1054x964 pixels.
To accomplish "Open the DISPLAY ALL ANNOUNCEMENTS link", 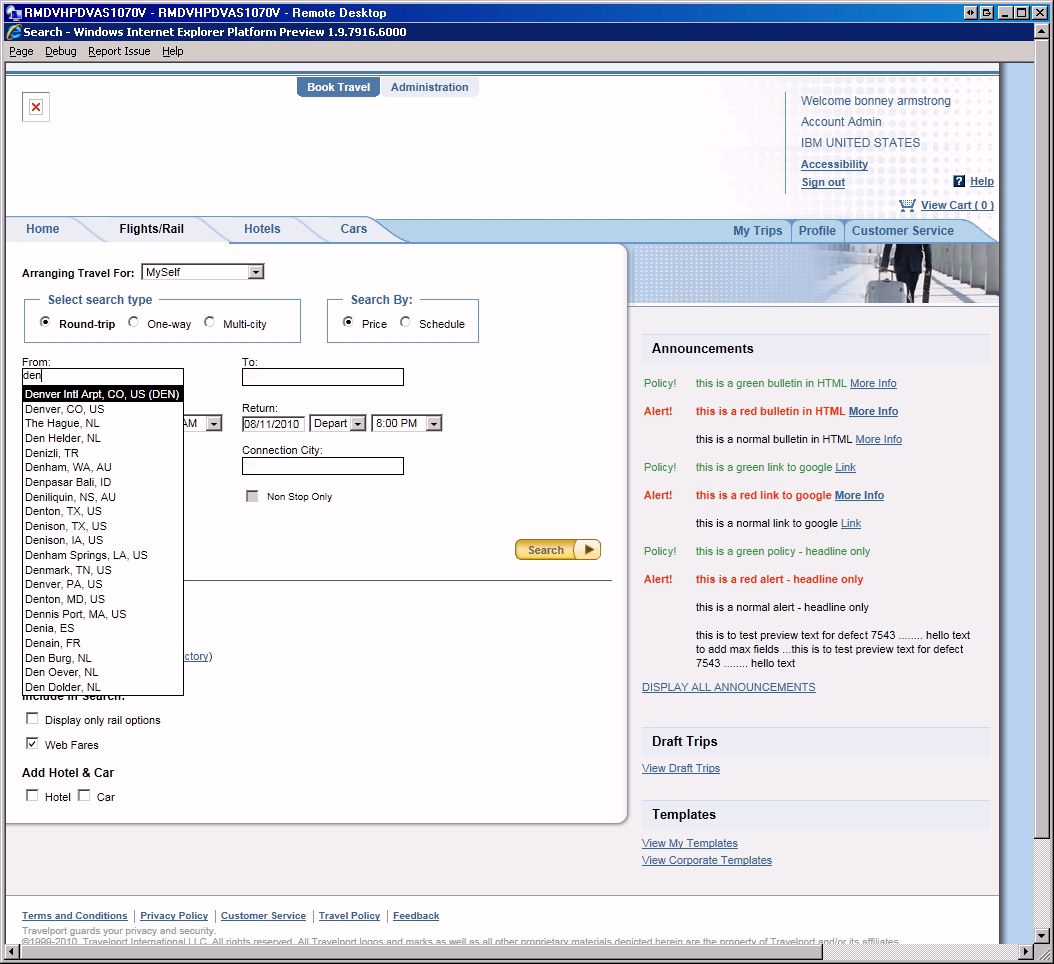I will click(728, 687).
